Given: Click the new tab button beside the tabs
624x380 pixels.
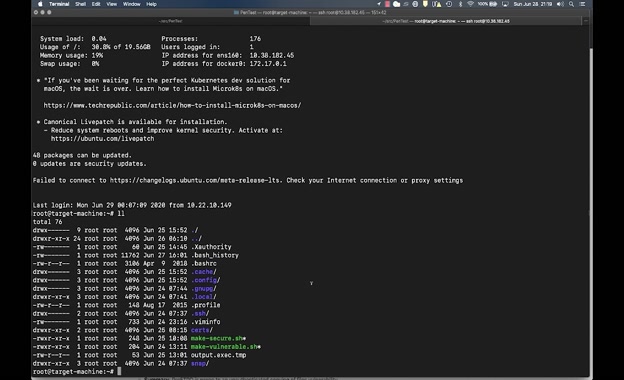Looking at the screenshot, I should click(x=586, y=21).
